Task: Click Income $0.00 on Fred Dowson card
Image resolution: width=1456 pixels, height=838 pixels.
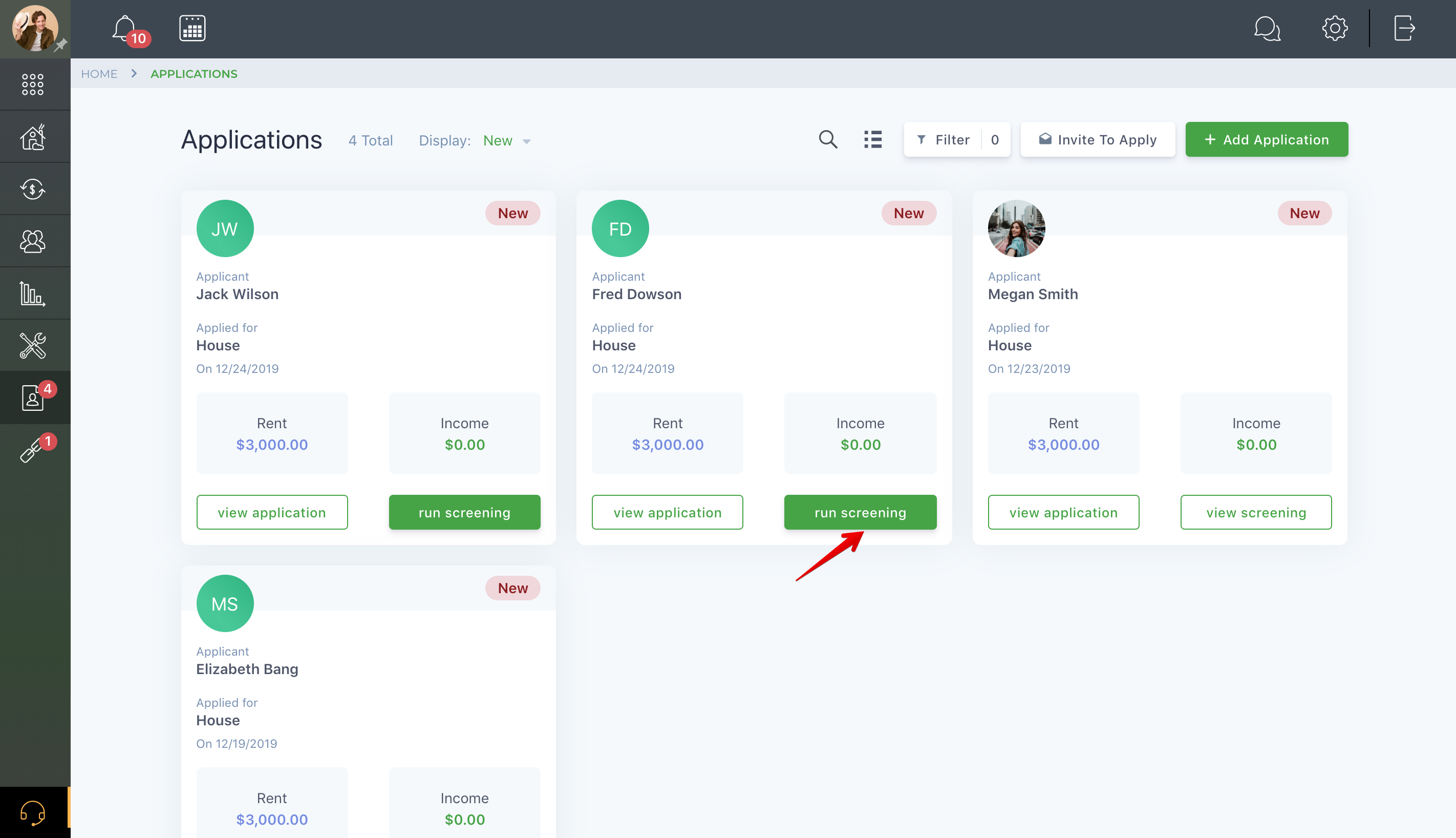Action: coord(860,433)
